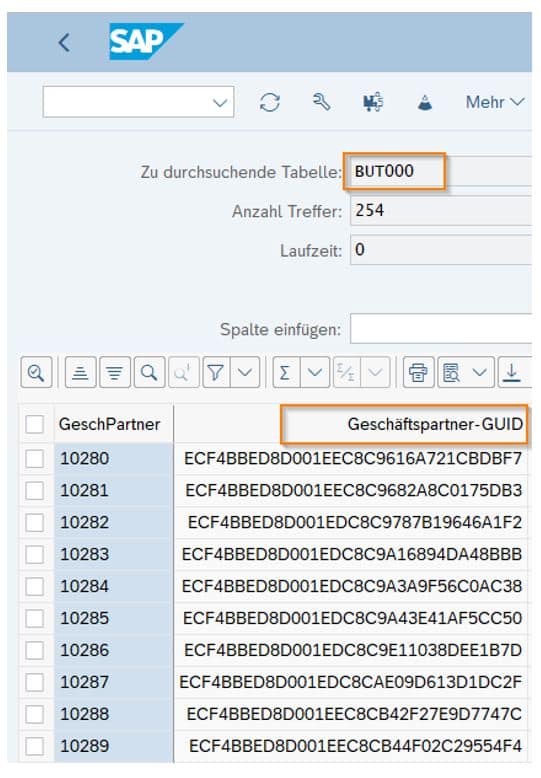Screen dimensions: 541x778
Task: Click the Spalte einfügen input field
Action: click(441, 329)
